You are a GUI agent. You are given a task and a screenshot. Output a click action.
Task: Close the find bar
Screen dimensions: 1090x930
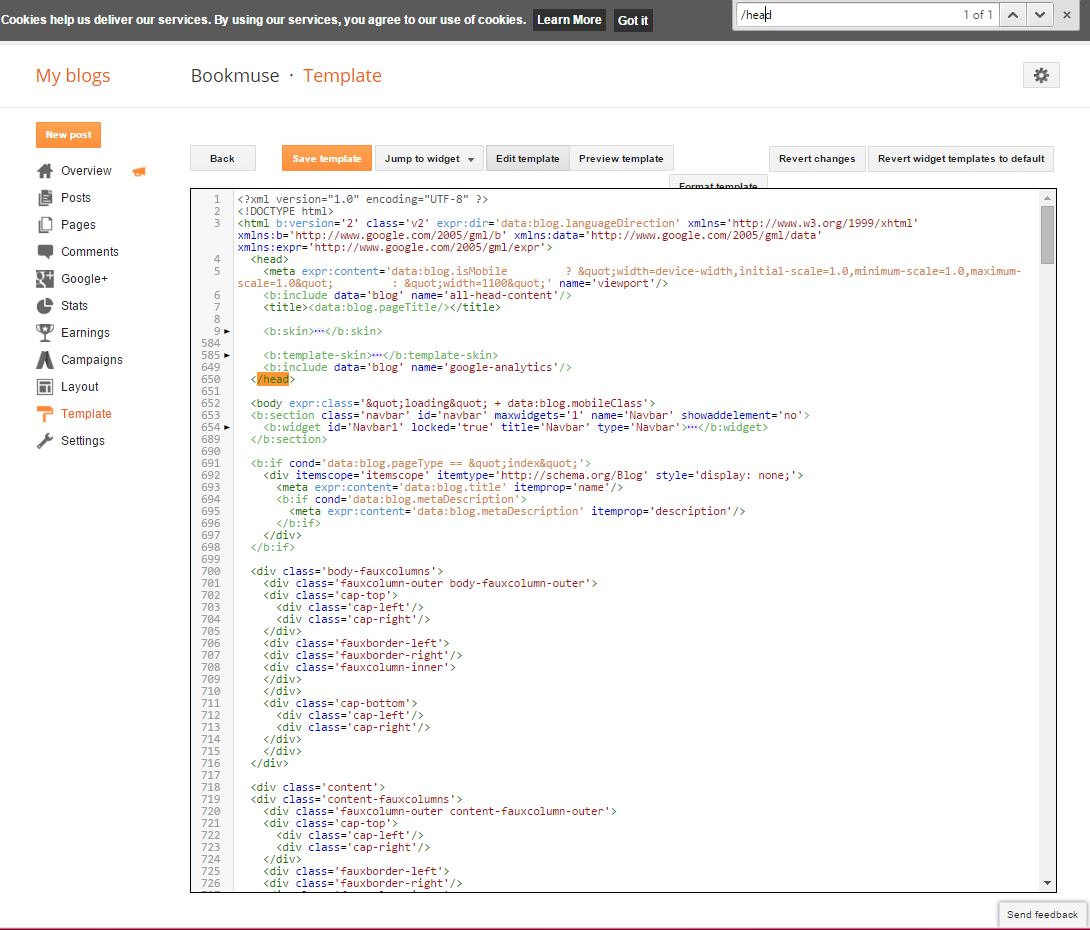pos(1066,15)
